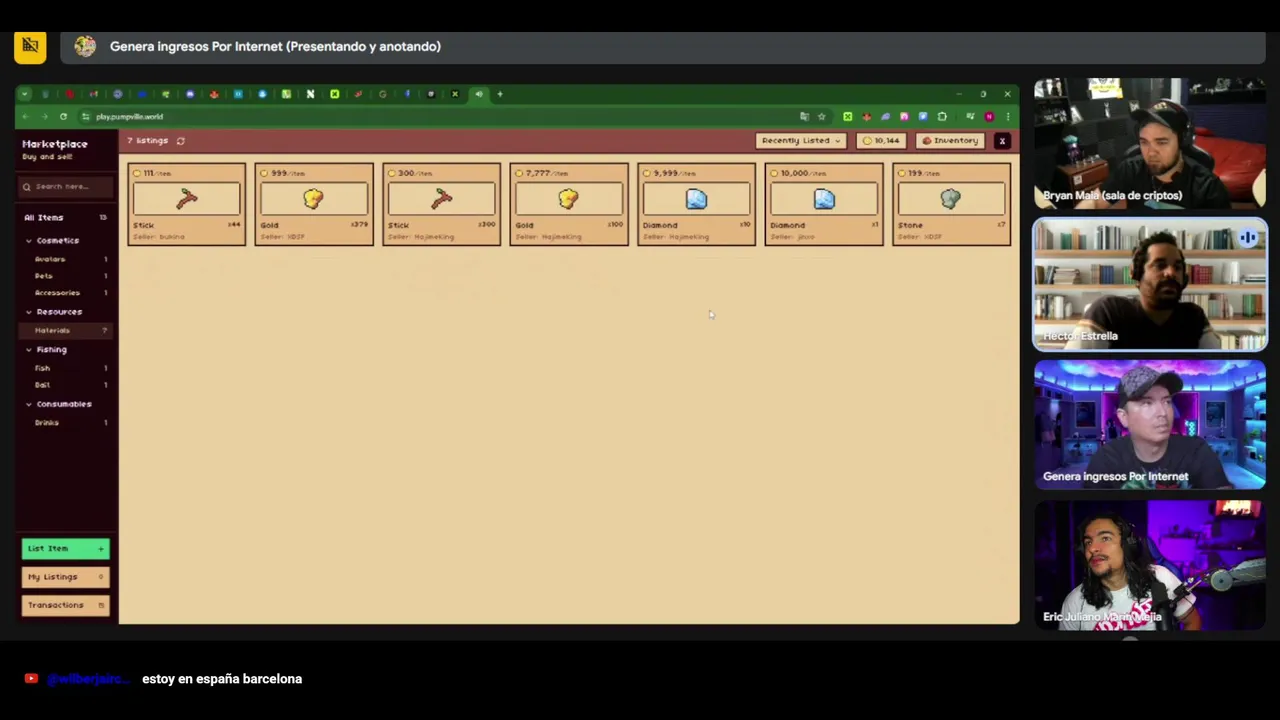
Task: Open the Inventory button
Action: point(950,141)
